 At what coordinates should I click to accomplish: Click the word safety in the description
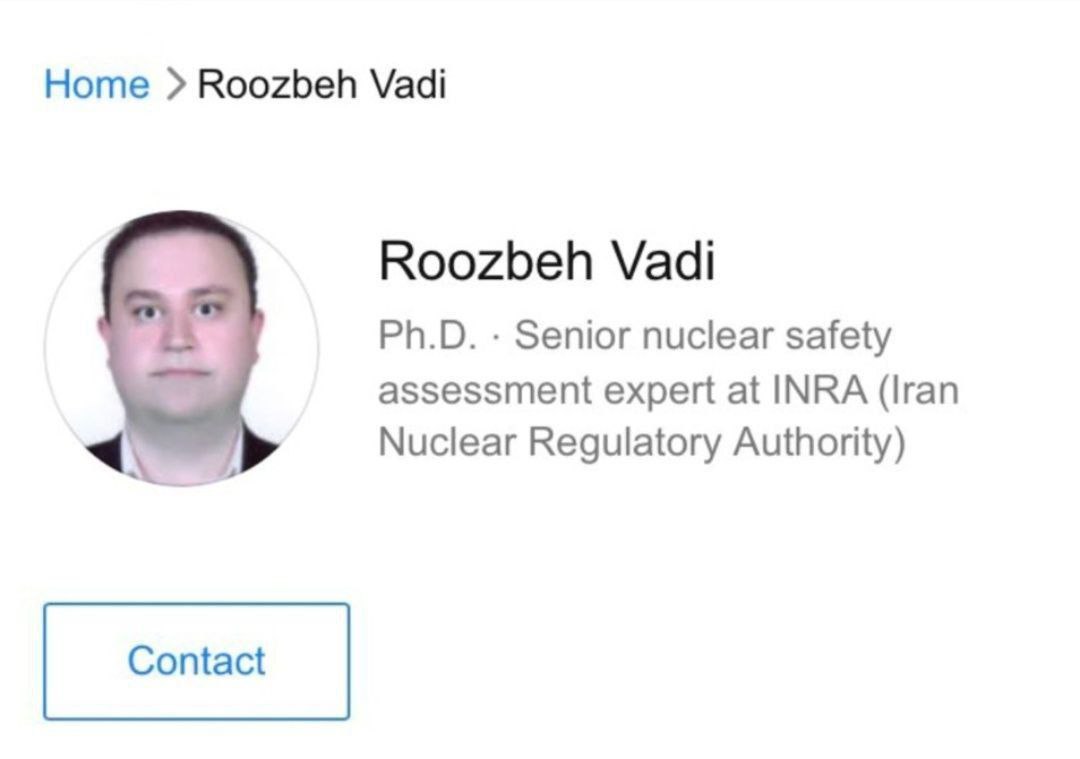coord(836,338)
